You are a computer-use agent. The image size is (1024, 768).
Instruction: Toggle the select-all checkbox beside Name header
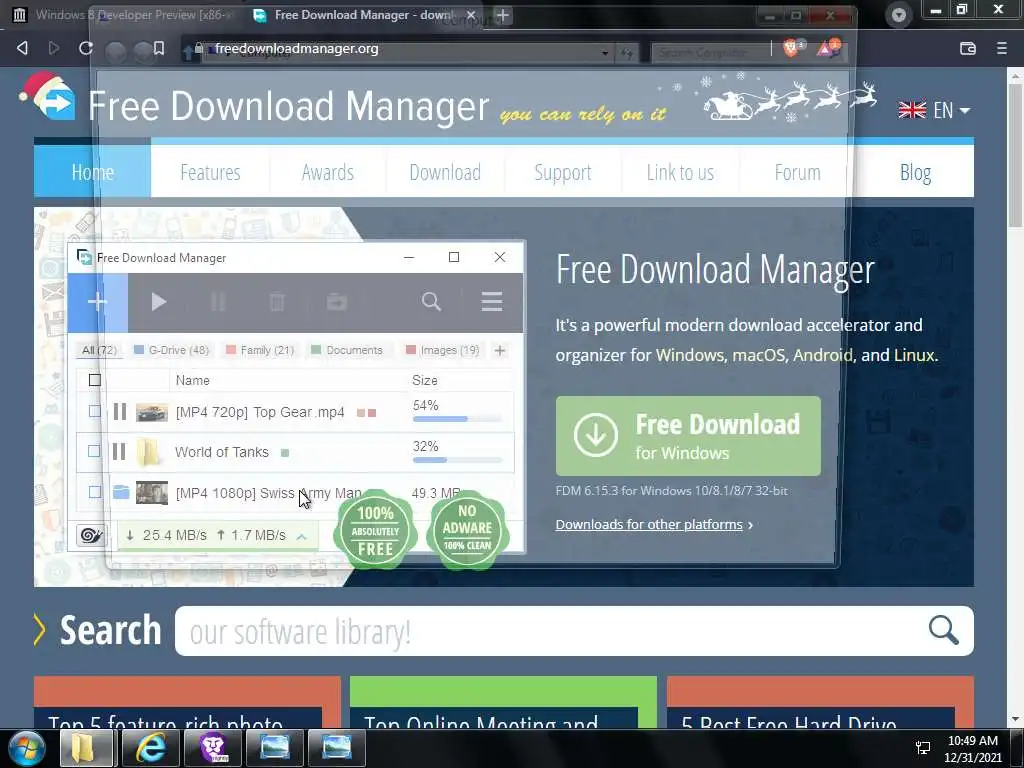point(95,380)
